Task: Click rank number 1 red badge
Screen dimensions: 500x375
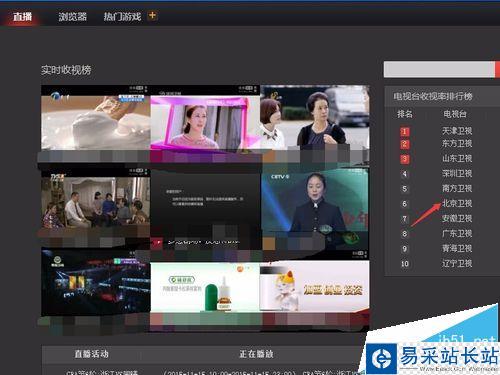Action: pyautogui.click(x=405, y=131)
